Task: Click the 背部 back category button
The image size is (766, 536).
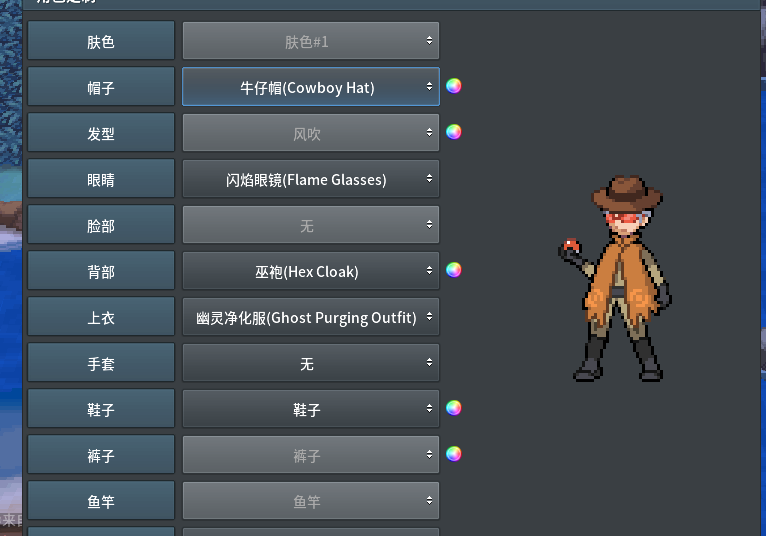Action: [x=101, y=271]
